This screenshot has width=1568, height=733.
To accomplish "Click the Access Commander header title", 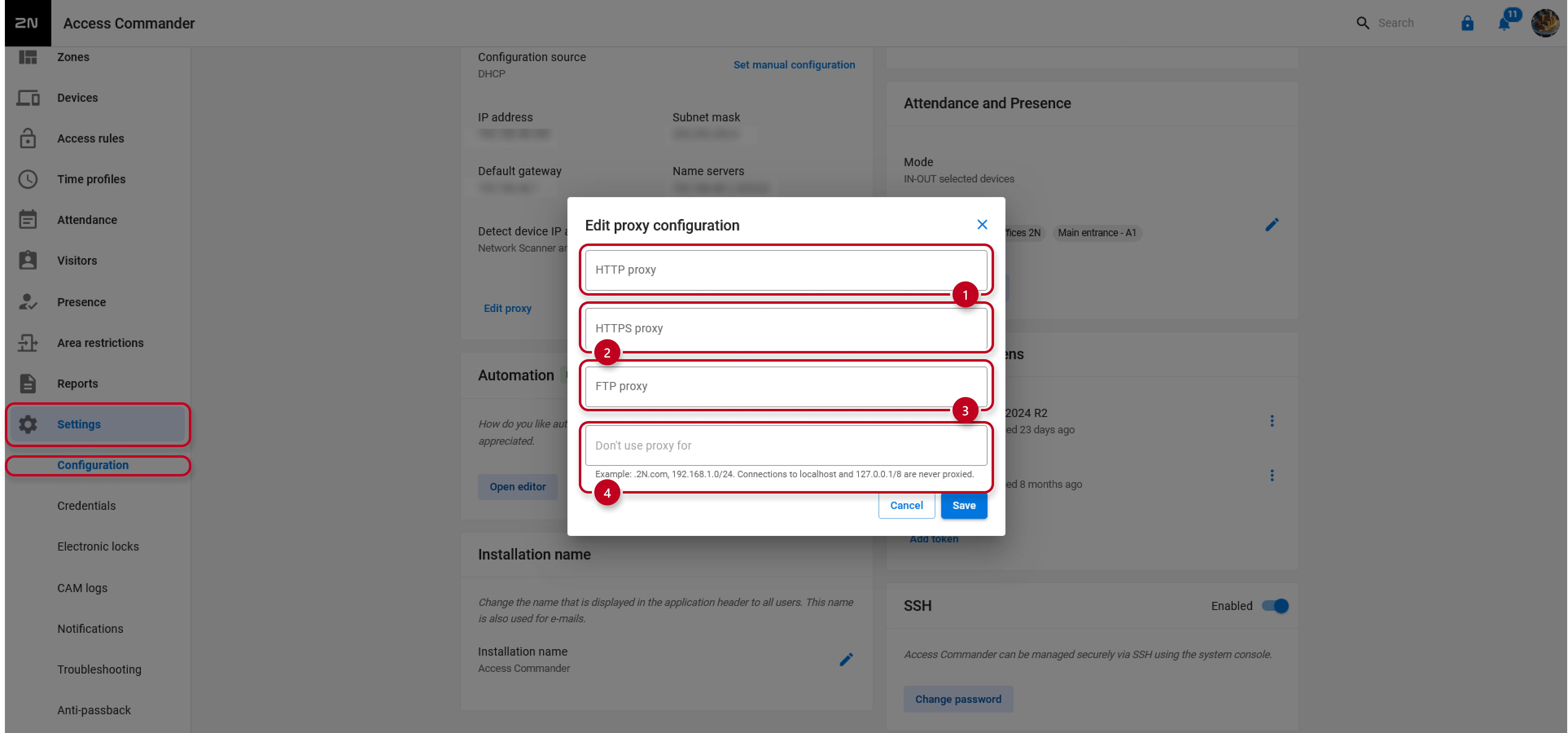I will pyautogui.click(x=129, y=23).
